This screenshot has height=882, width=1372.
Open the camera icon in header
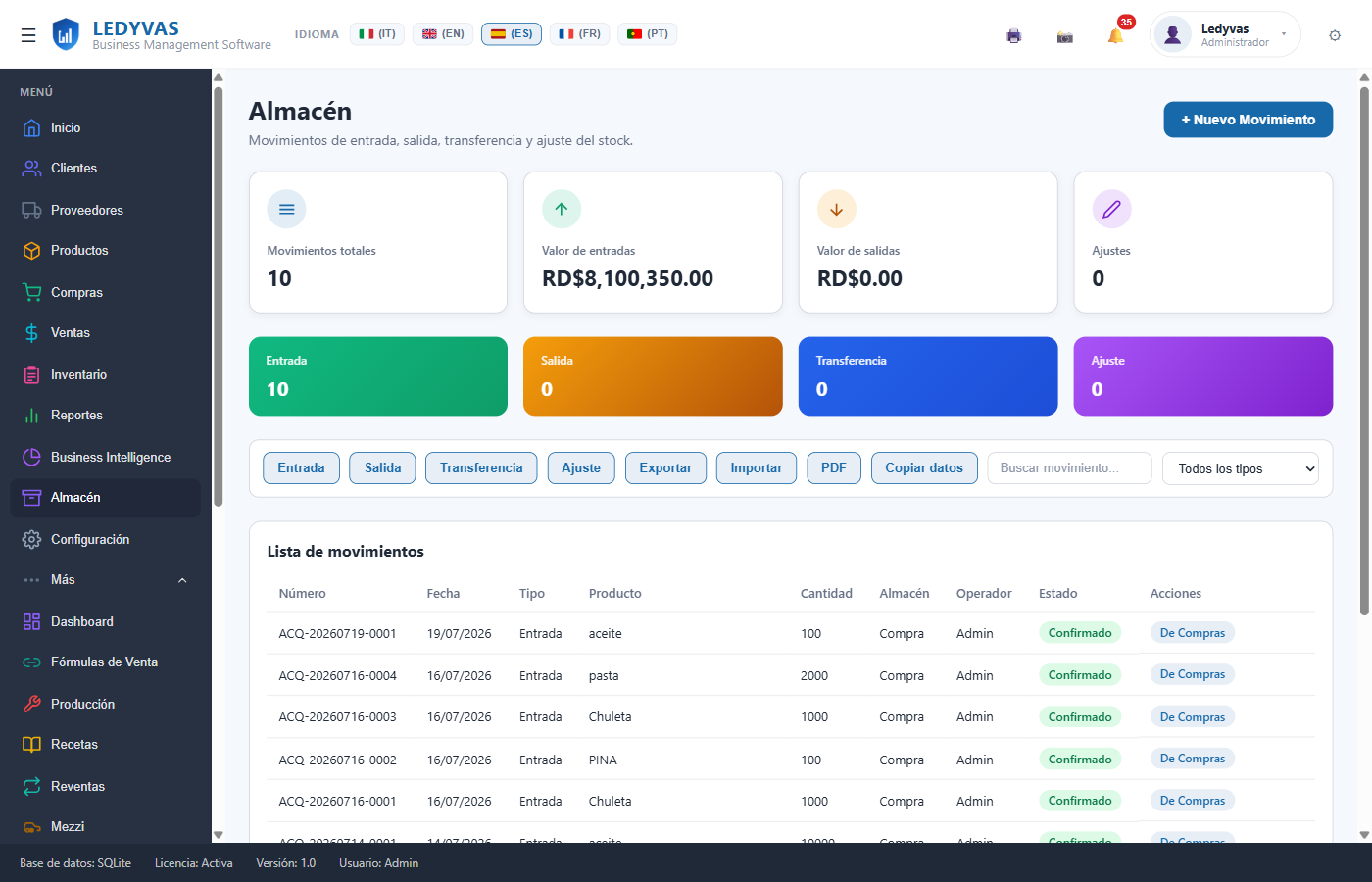[1065, 37]
